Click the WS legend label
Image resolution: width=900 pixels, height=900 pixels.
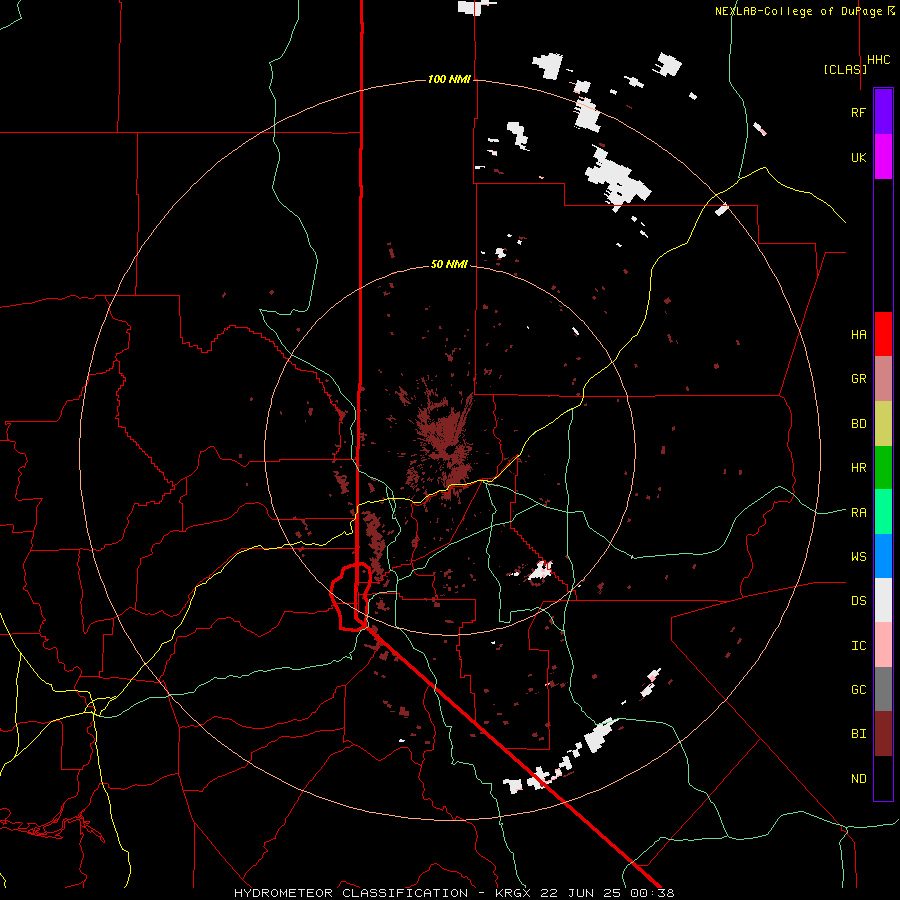858,557
